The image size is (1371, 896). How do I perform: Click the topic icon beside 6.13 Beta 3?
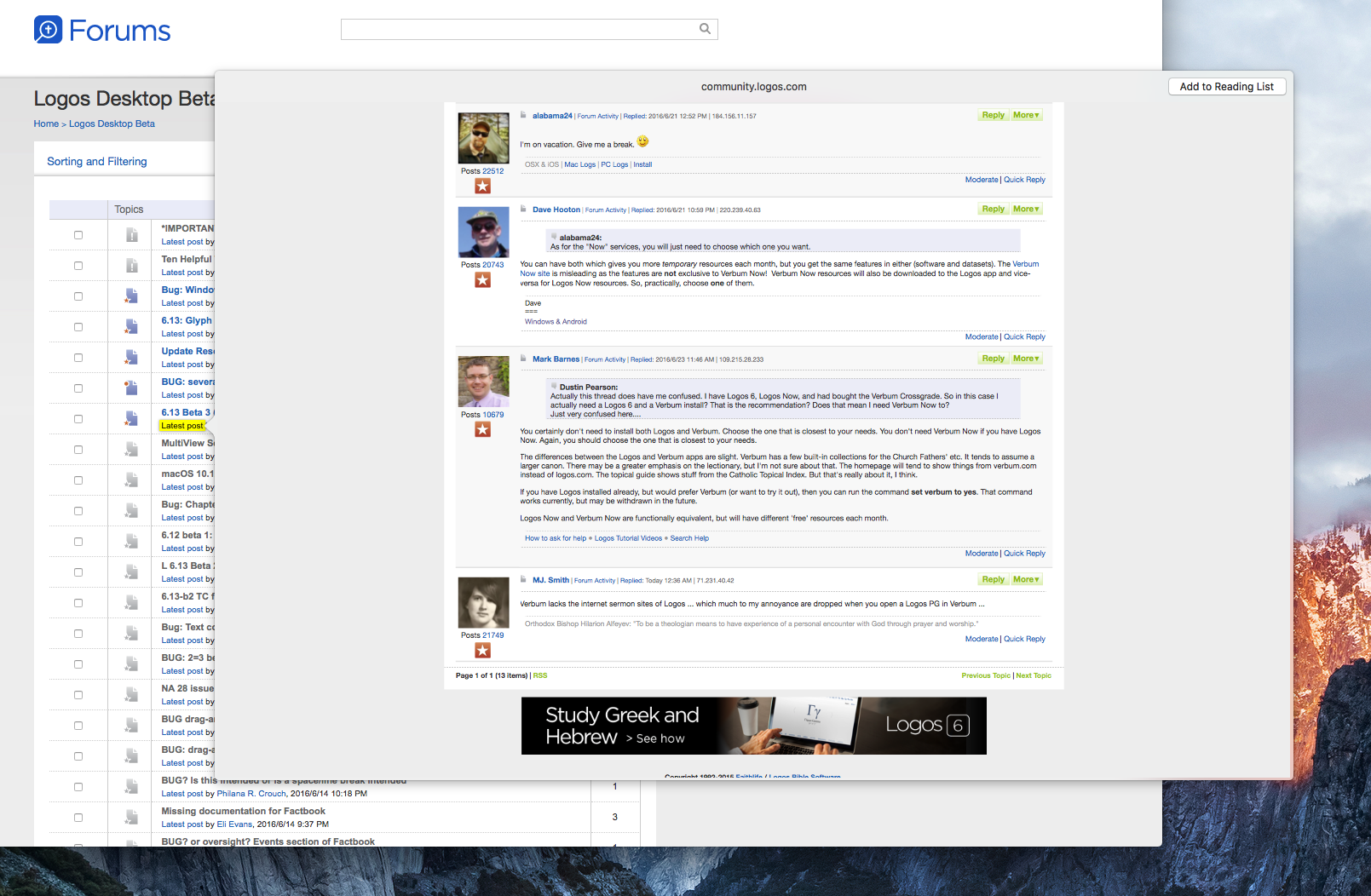pyautogui.click(x=131, y=419)
